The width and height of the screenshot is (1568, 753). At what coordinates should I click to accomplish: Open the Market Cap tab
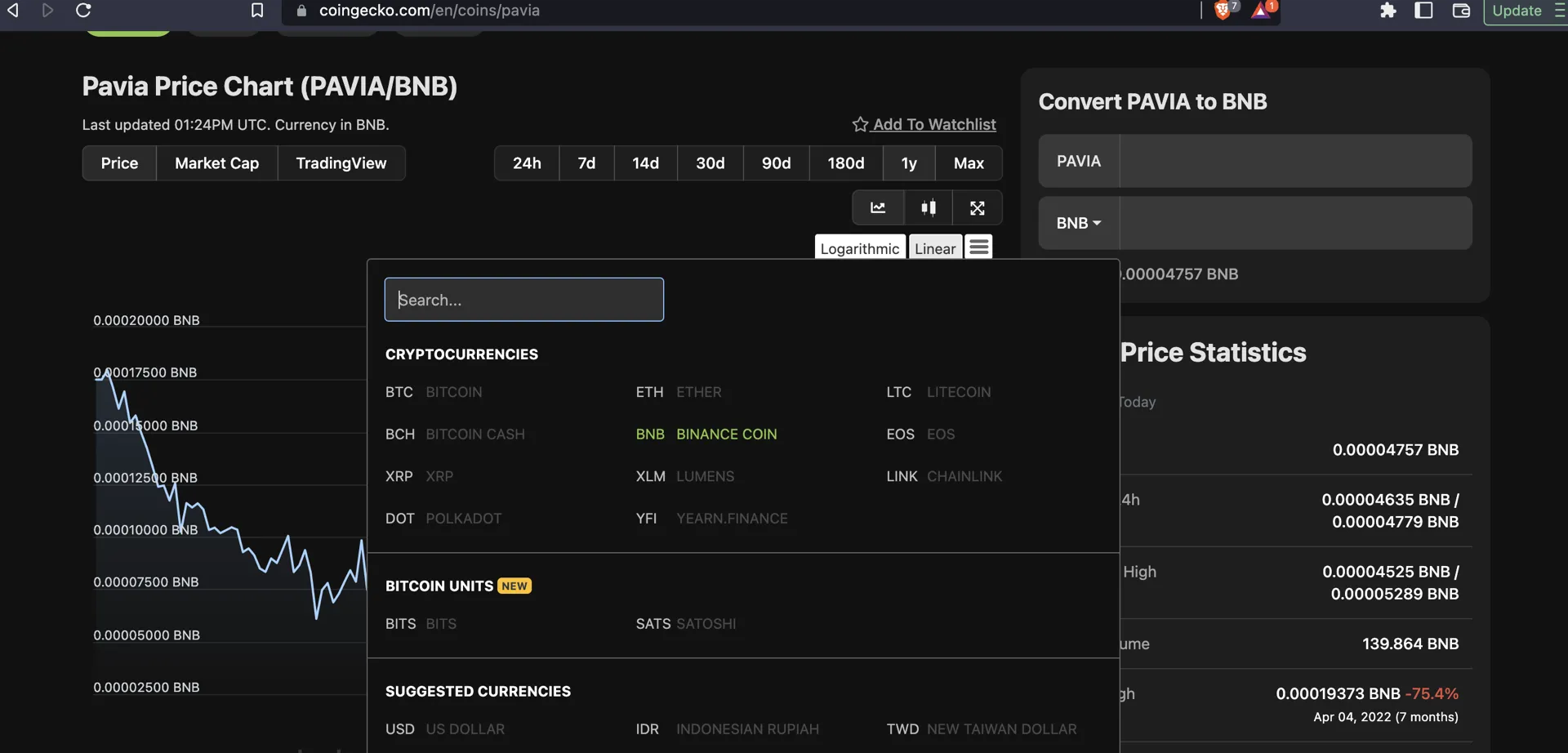click(x=216, y=163)
